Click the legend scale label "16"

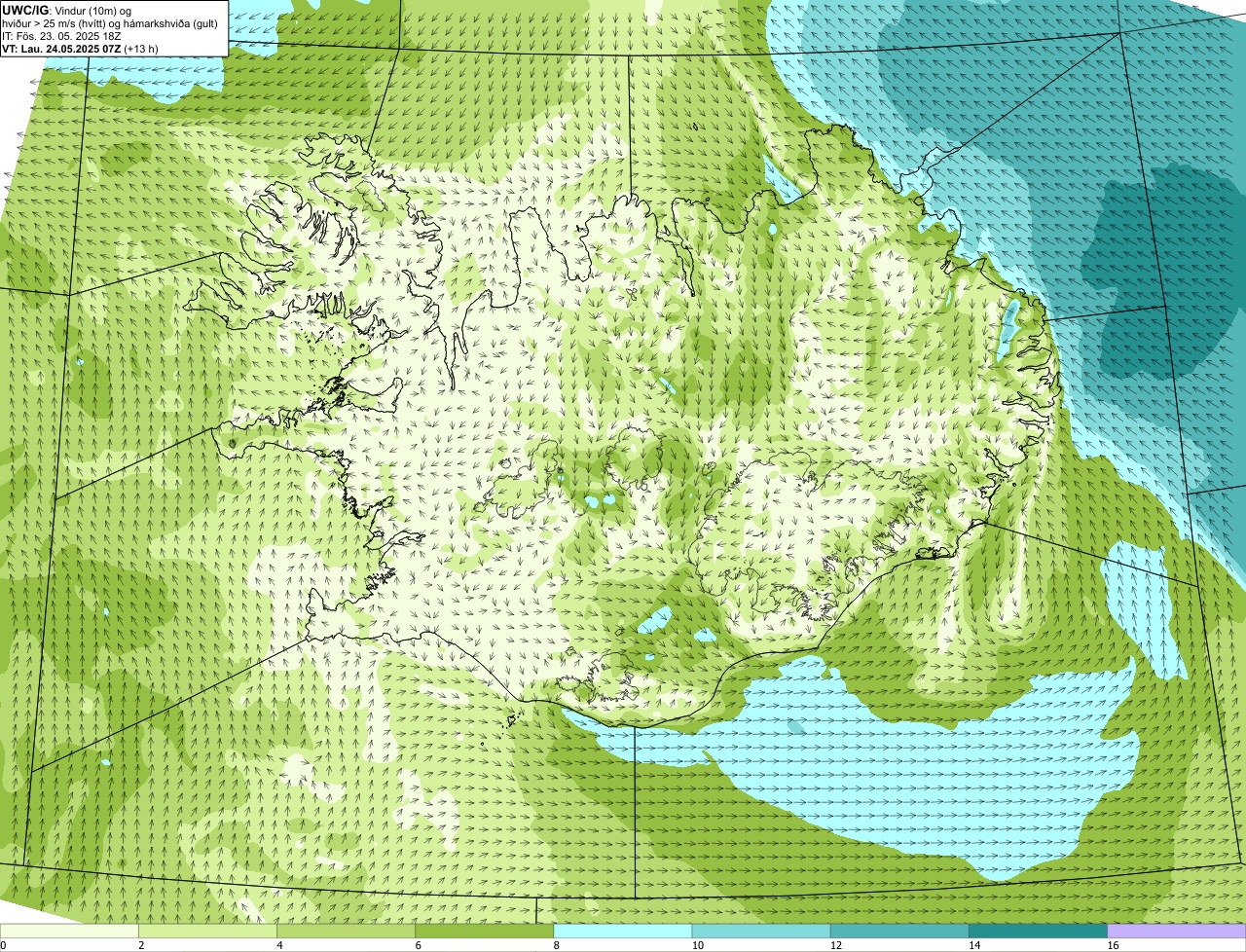[1114, 945]
